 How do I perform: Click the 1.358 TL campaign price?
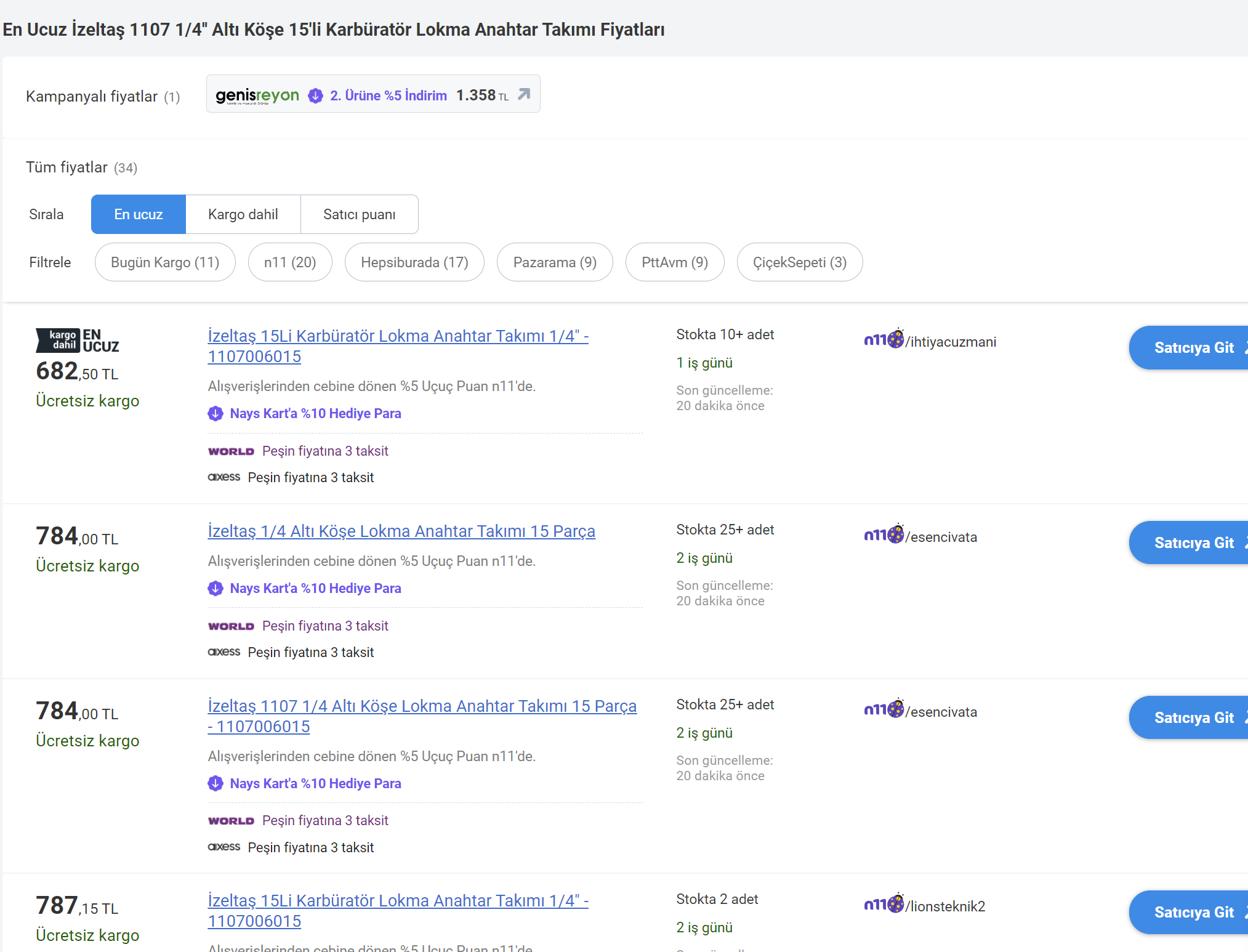(x=482, y=95)
